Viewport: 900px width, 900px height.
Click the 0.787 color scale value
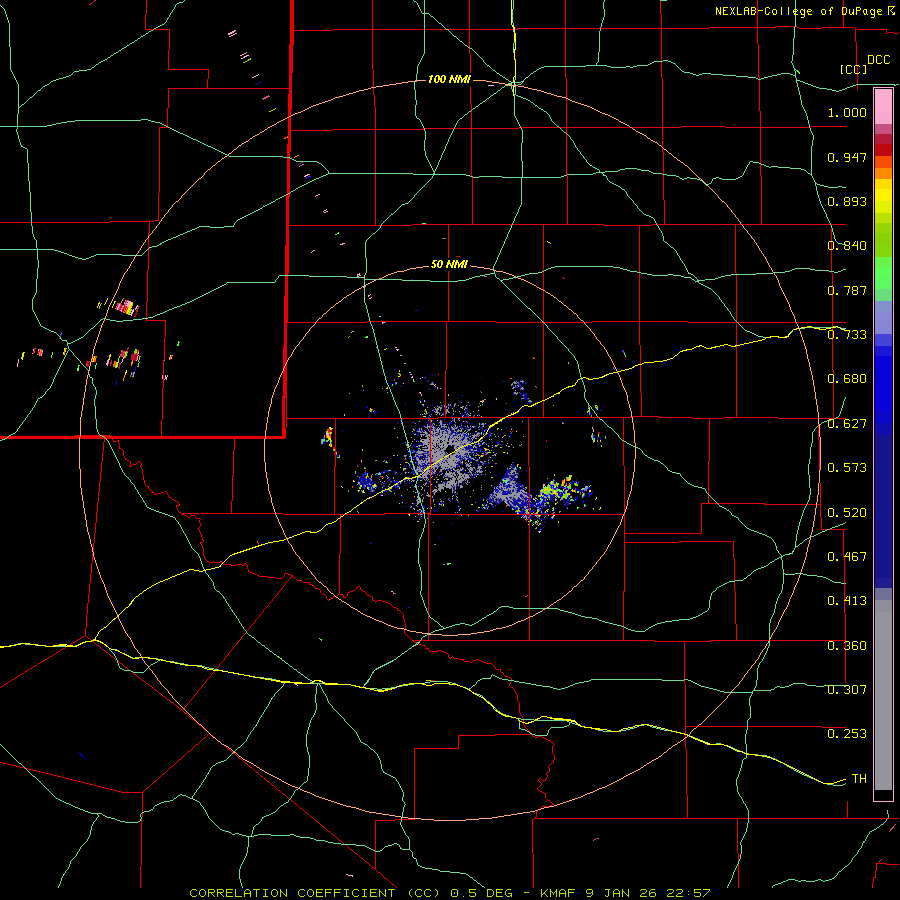[x=847, y=290]
